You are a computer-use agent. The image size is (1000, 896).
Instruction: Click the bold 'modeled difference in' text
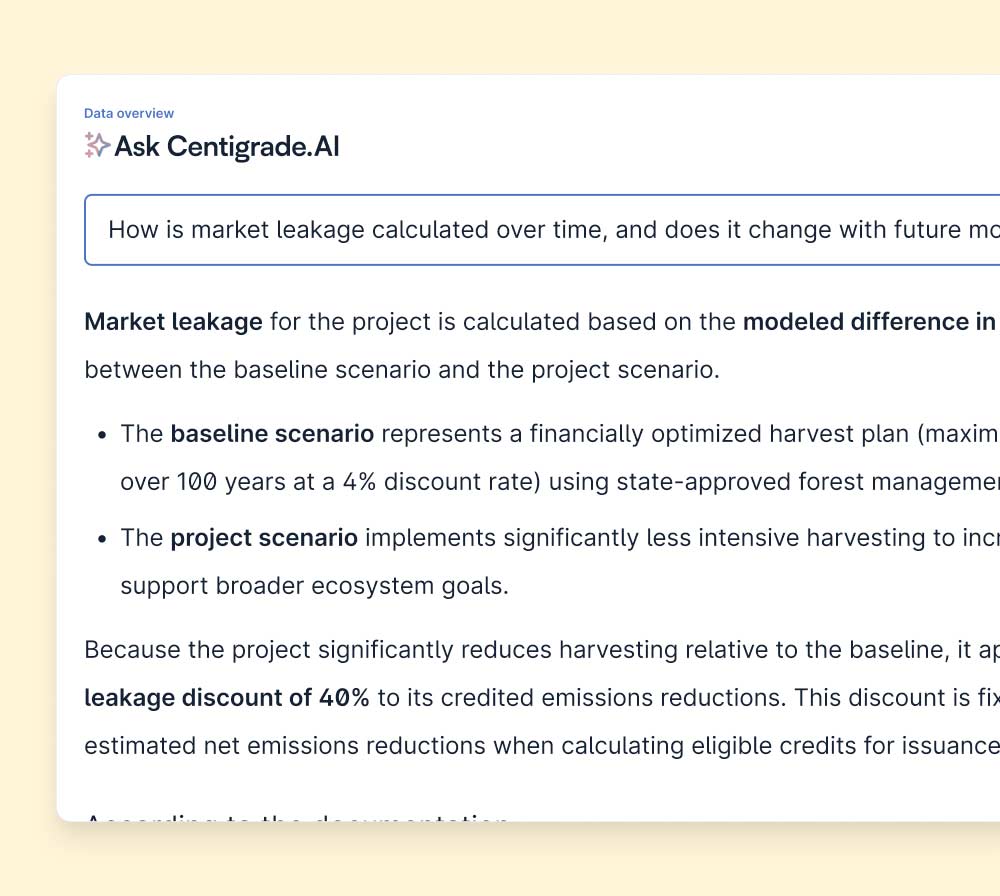868,322
